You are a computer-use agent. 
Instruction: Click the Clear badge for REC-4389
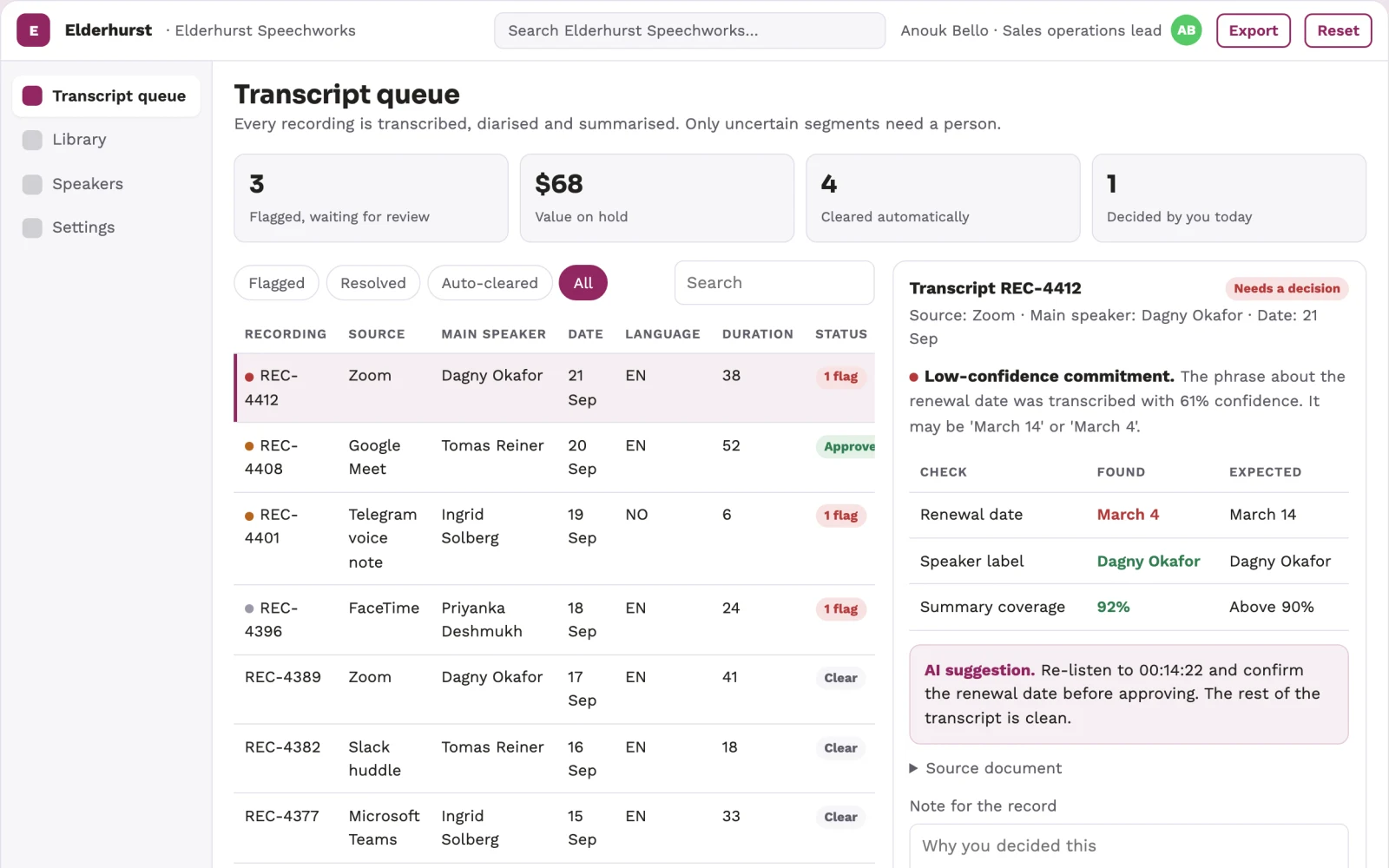pyautogui.click(x=840, y=678)
